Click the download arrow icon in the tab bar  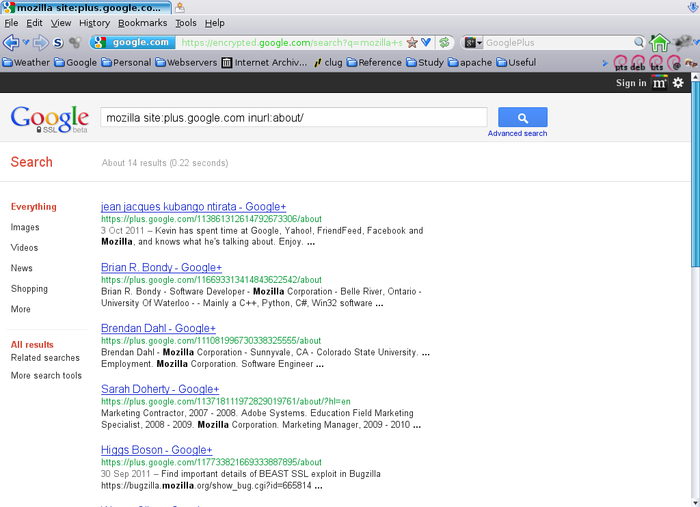(693, 7)
